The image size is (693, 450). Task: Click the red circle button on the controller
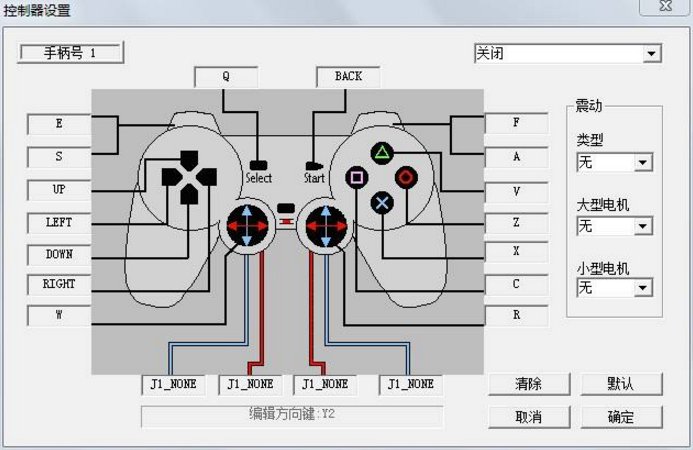pos(406,178)
